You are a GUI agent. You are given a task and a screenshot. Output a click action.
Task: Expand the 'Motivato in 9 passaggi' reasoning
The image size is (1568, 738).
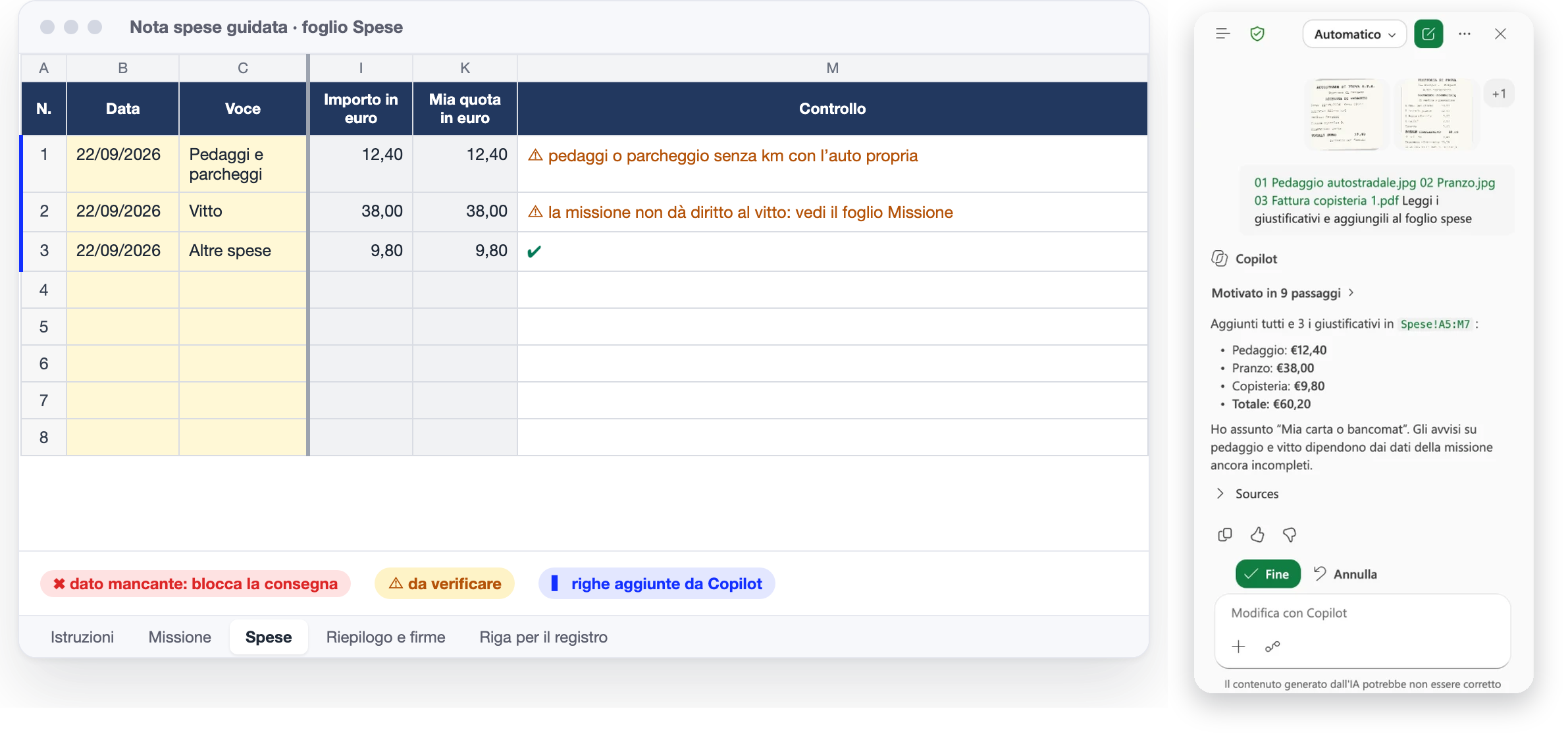tap(1282, 293)
